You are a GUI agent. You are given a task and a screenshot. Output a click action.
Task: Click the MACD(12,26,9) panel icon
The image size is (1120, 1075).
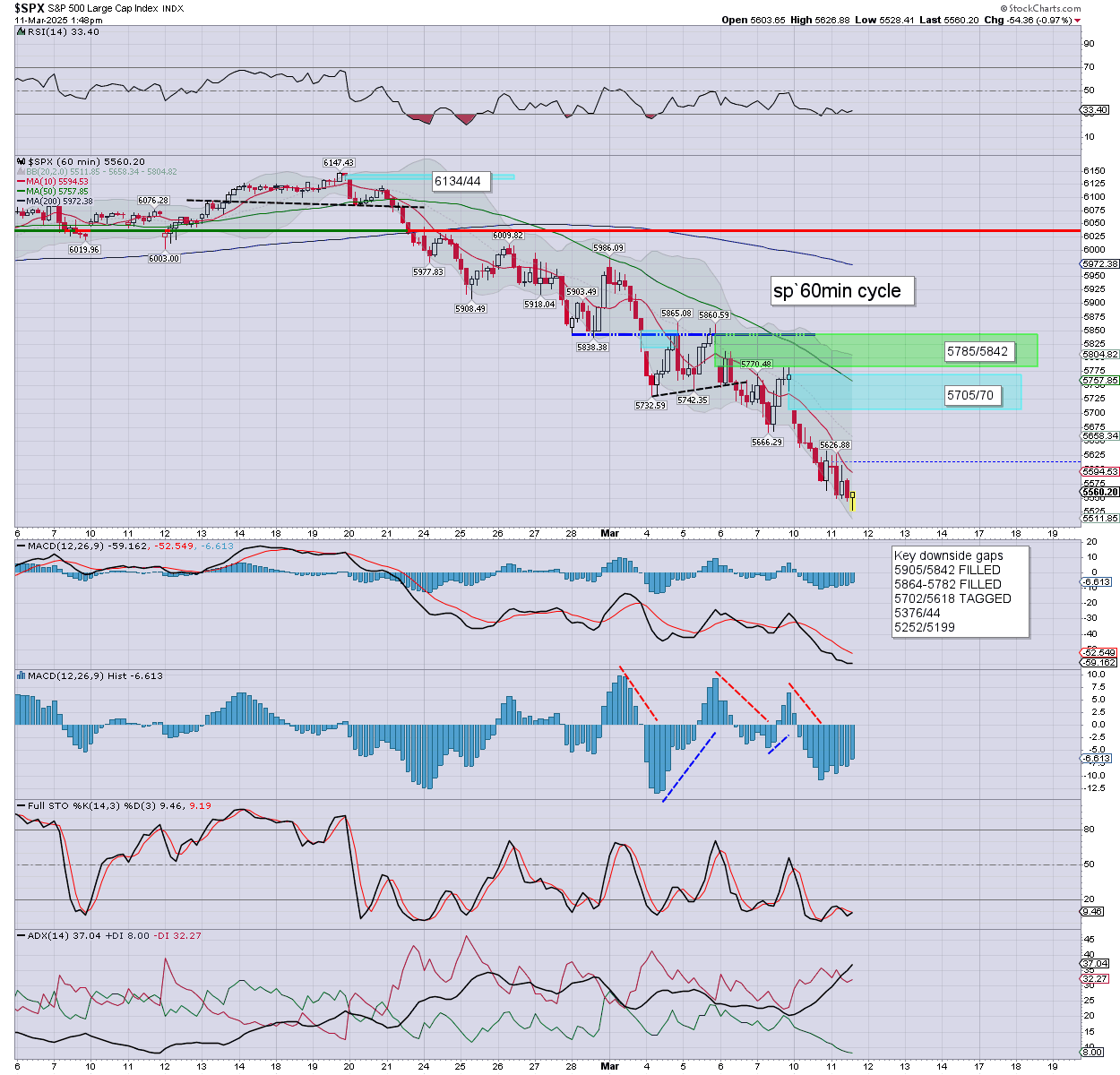(21, 546)
